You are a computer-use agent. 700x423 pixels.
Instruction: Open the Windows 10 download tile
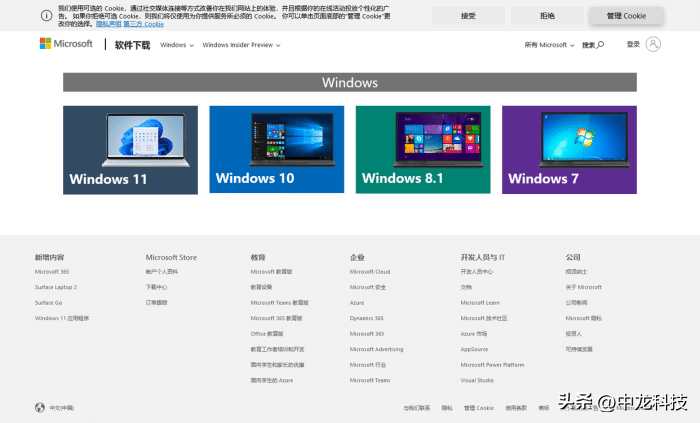tap(277, 149)
